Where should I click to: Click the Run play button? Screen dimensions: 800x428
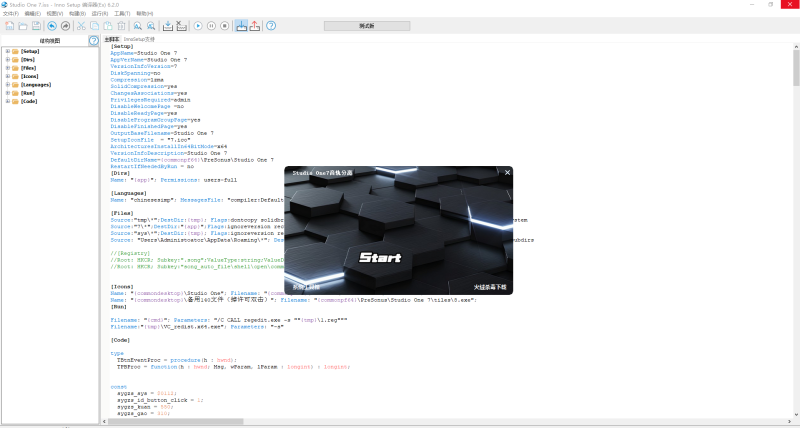tap(198, 26)
